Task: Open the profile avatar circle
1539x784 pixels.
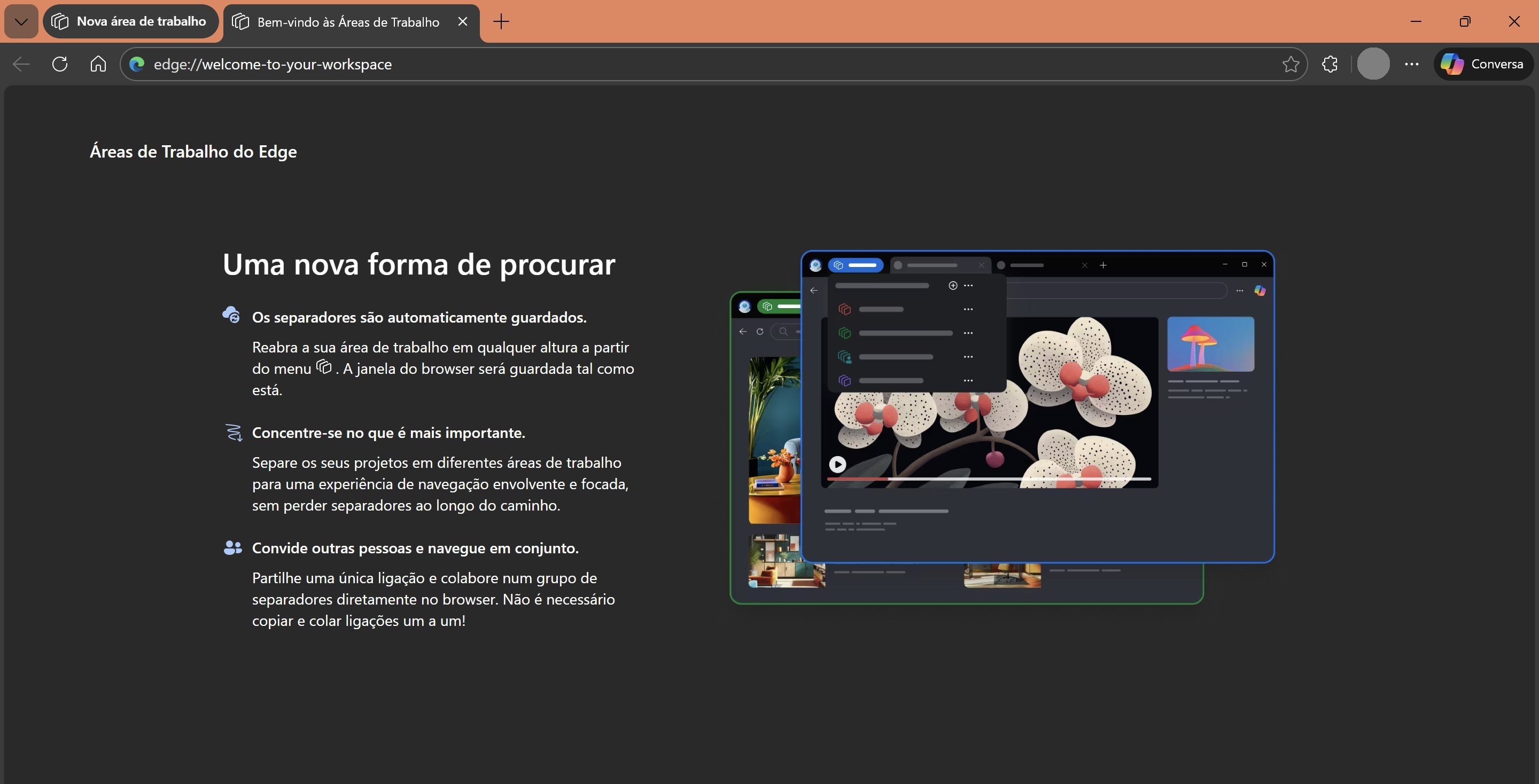Action: click(x=1373, y=64)
